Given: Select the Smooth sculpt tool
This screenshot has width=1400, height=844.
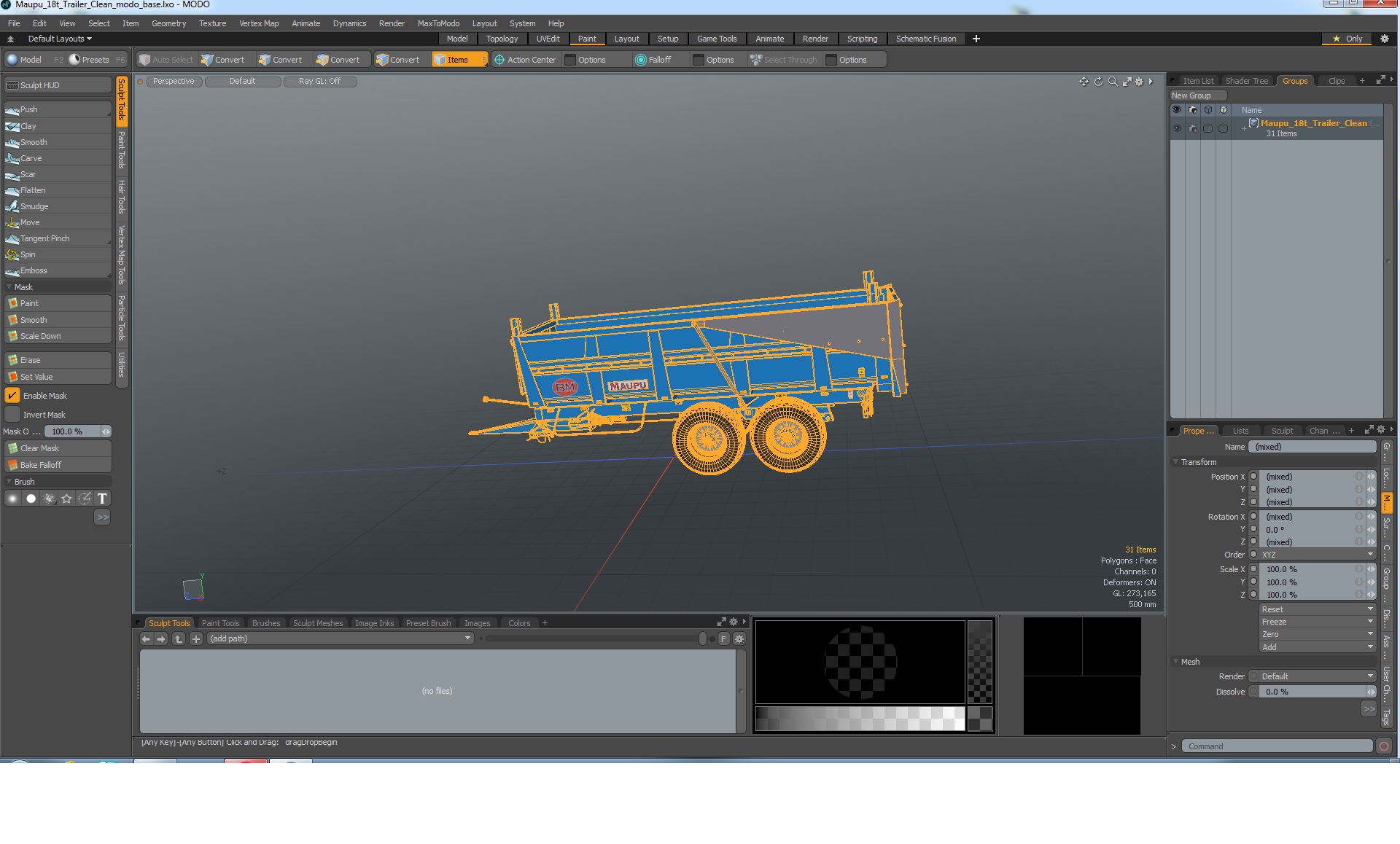Looking at the screenshot, I should point(58,142).
